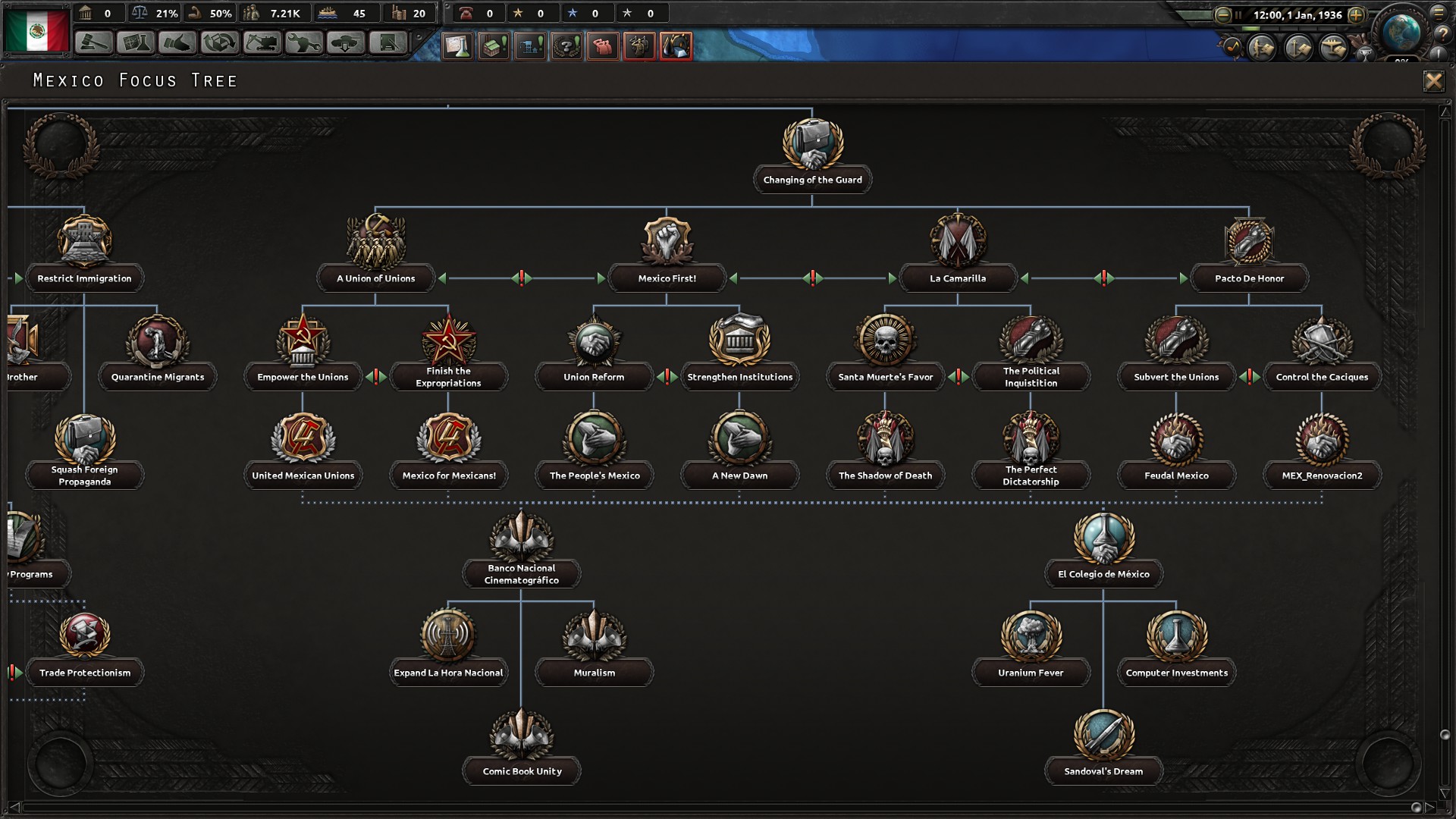Screen dimensions: 1456x819
Task: Open the Research tab with flask icon
Action: click(x=135, y=43)
